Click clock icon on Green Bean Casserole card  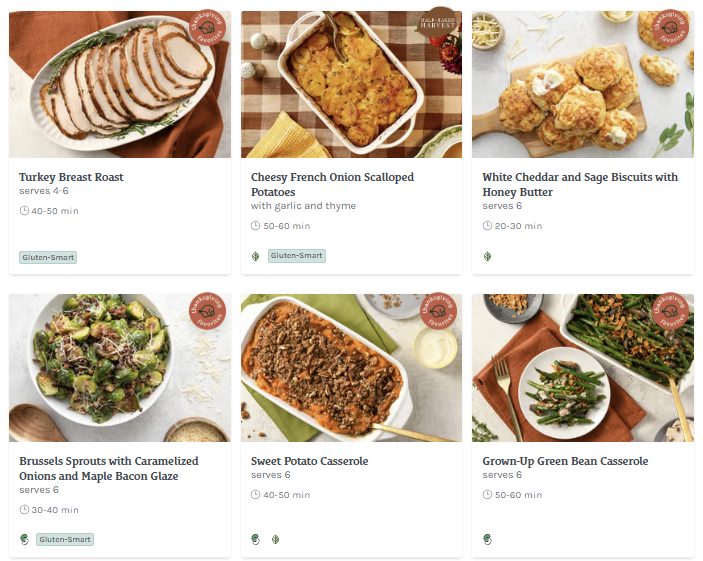488,495
